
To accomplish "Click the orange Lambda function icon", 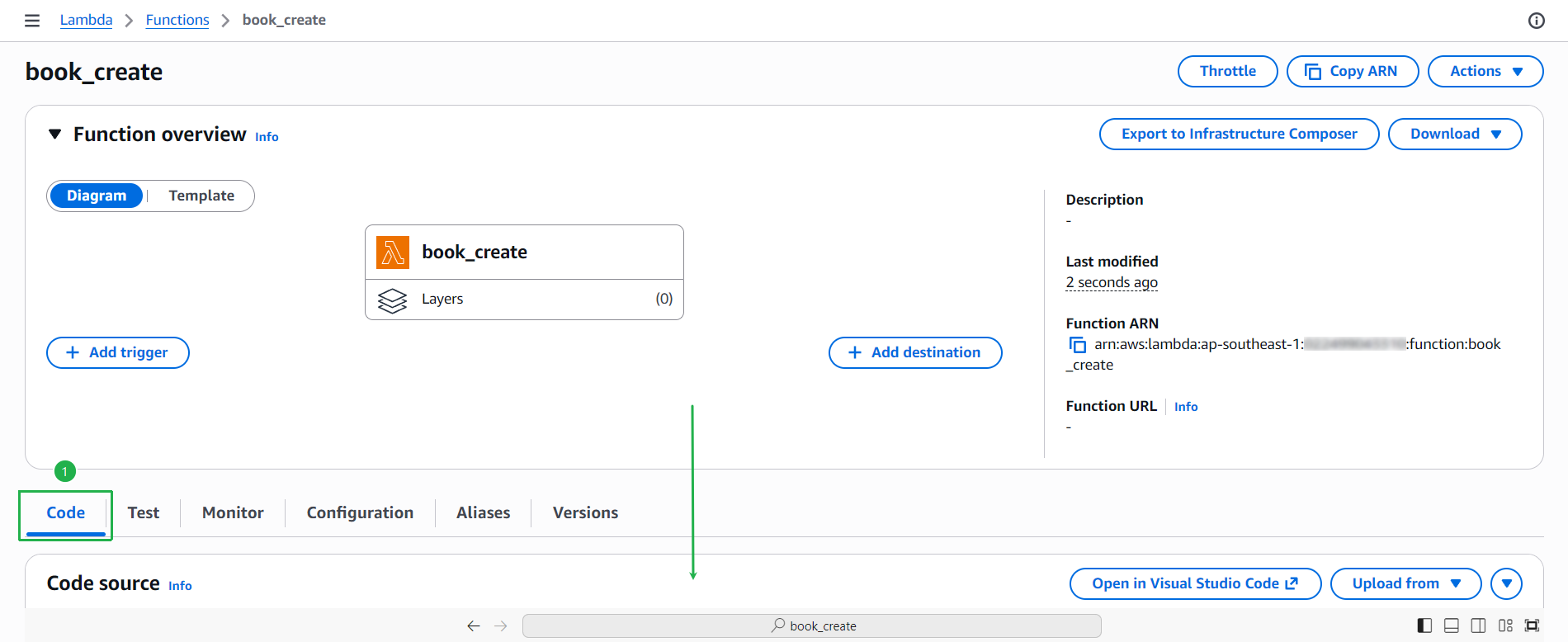I will pyautogui.click(x=393, y=253).
